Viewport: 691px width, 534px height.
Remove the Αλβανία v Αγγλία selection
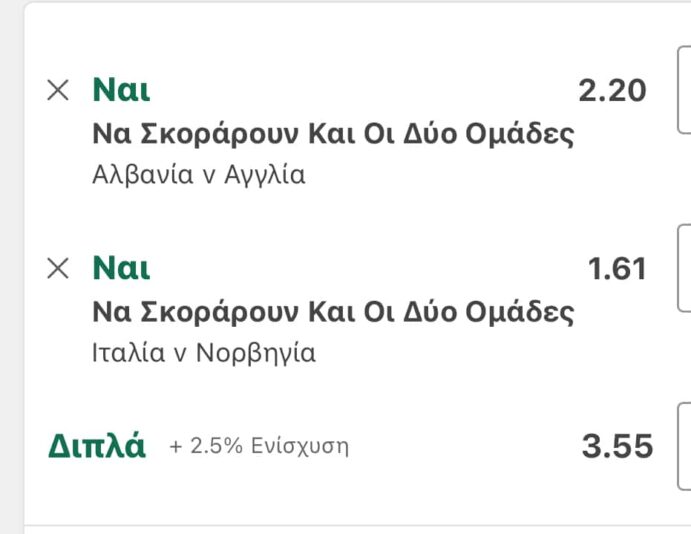59,91
